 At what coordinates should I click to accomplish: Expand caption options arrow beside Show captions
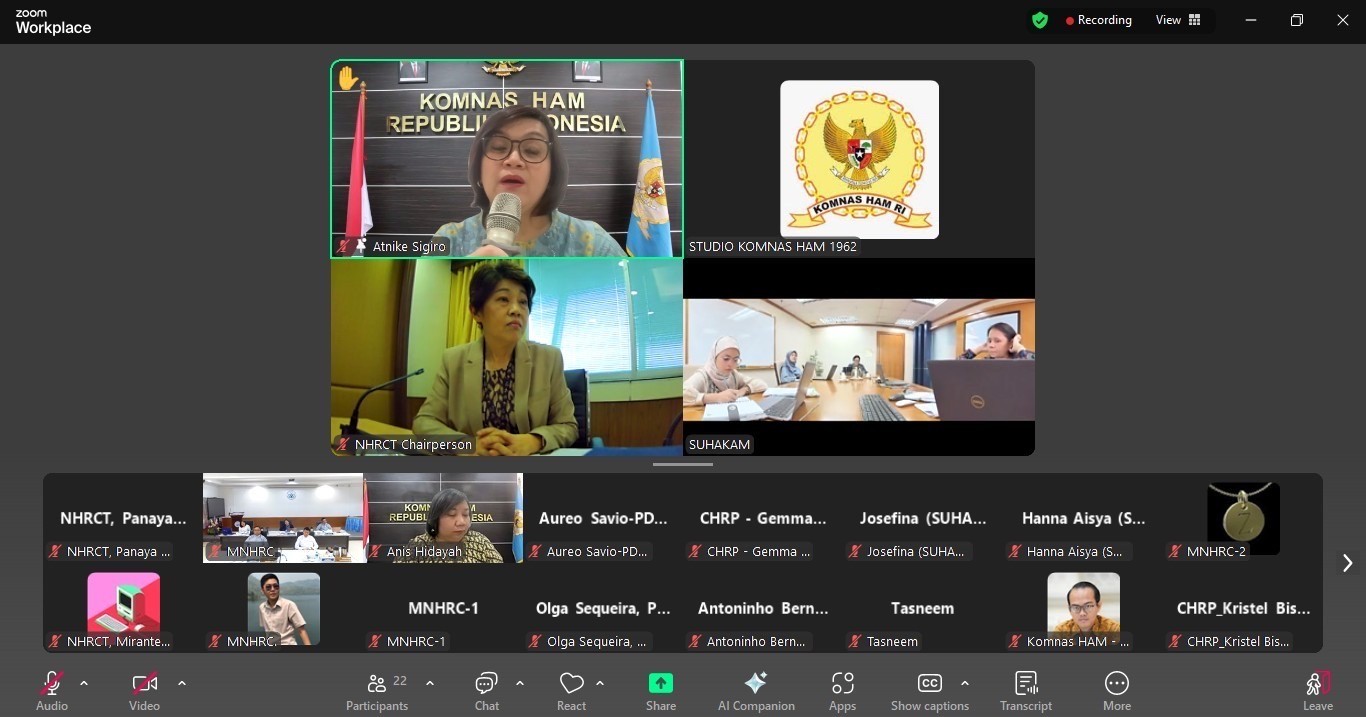tap(964, 683)
